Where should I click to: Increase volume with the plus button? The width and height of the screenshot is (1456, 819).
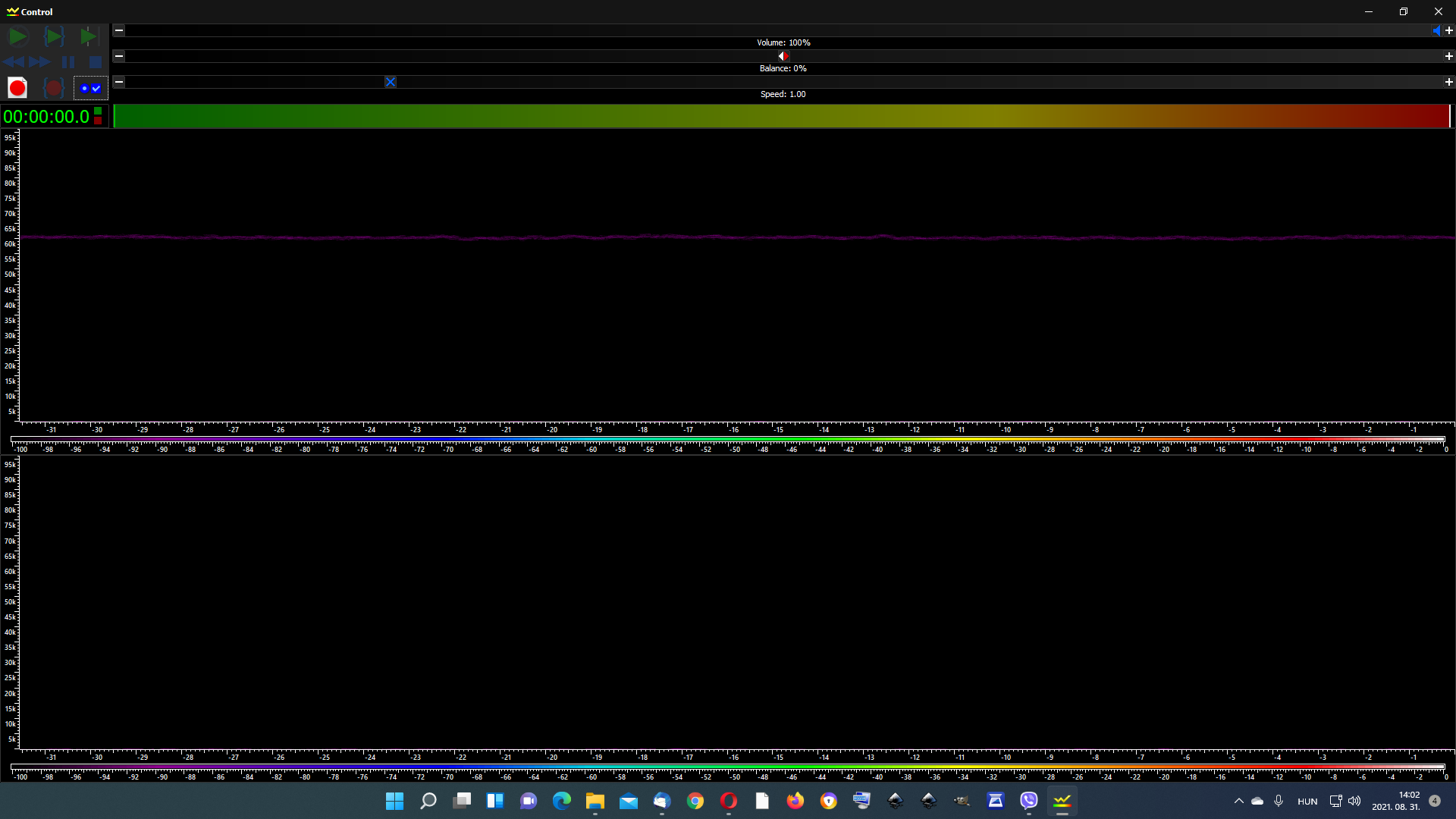pyautogui.click(x=1448, y=30)
